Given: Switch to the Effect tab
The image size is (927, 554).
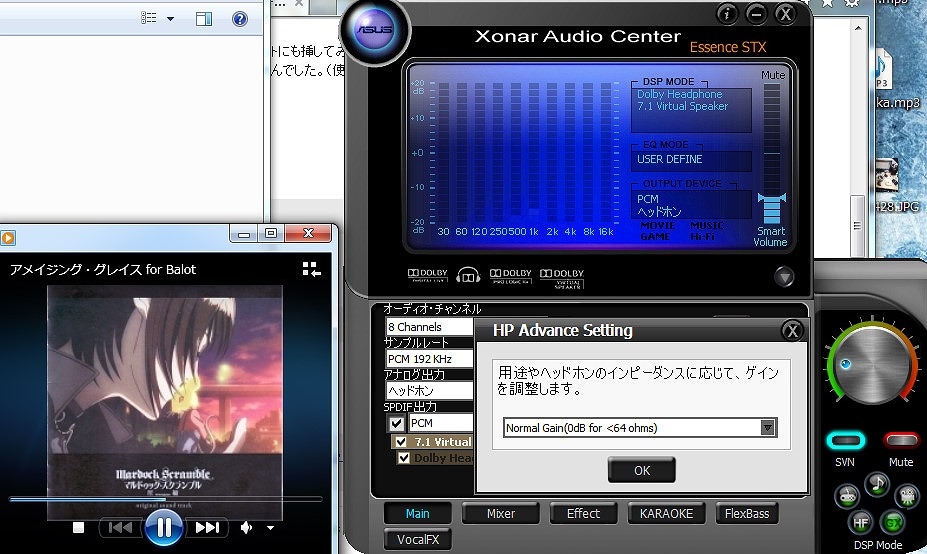Looking at the screenshot, I should pyautogui.click(x=584, y=514).
